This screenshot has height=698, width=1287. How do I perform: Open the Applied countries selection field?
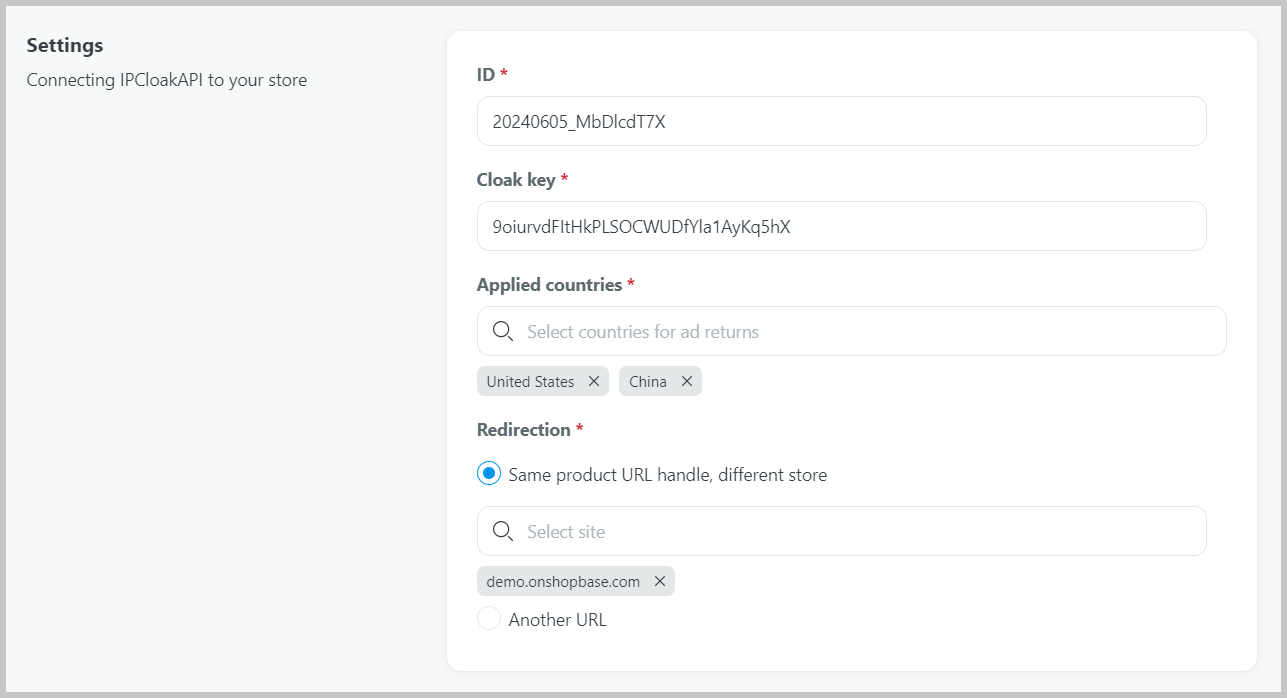pos(870,331)
